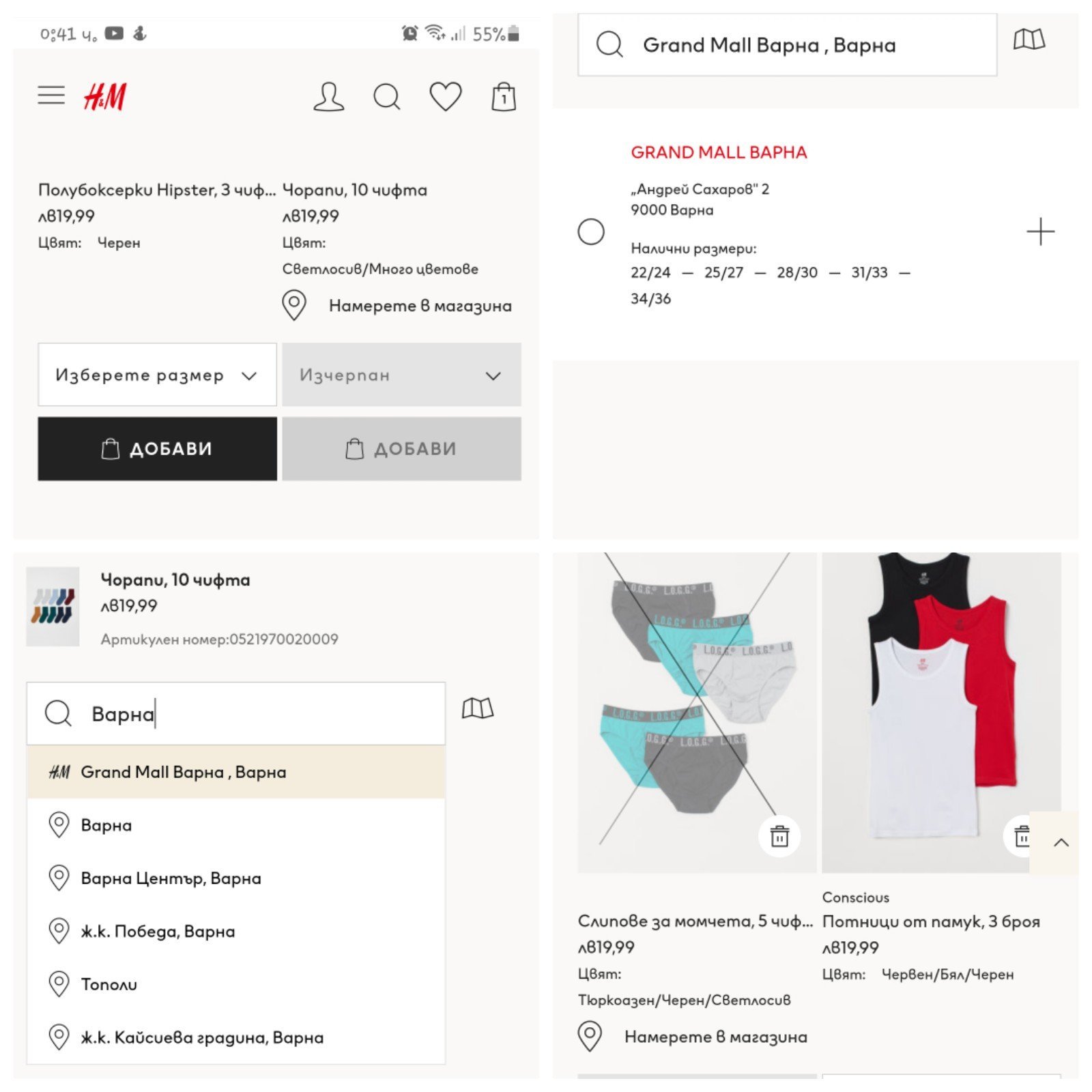Open the cotton tank tops product image
1092x1092 pixels.
[940, 710]
